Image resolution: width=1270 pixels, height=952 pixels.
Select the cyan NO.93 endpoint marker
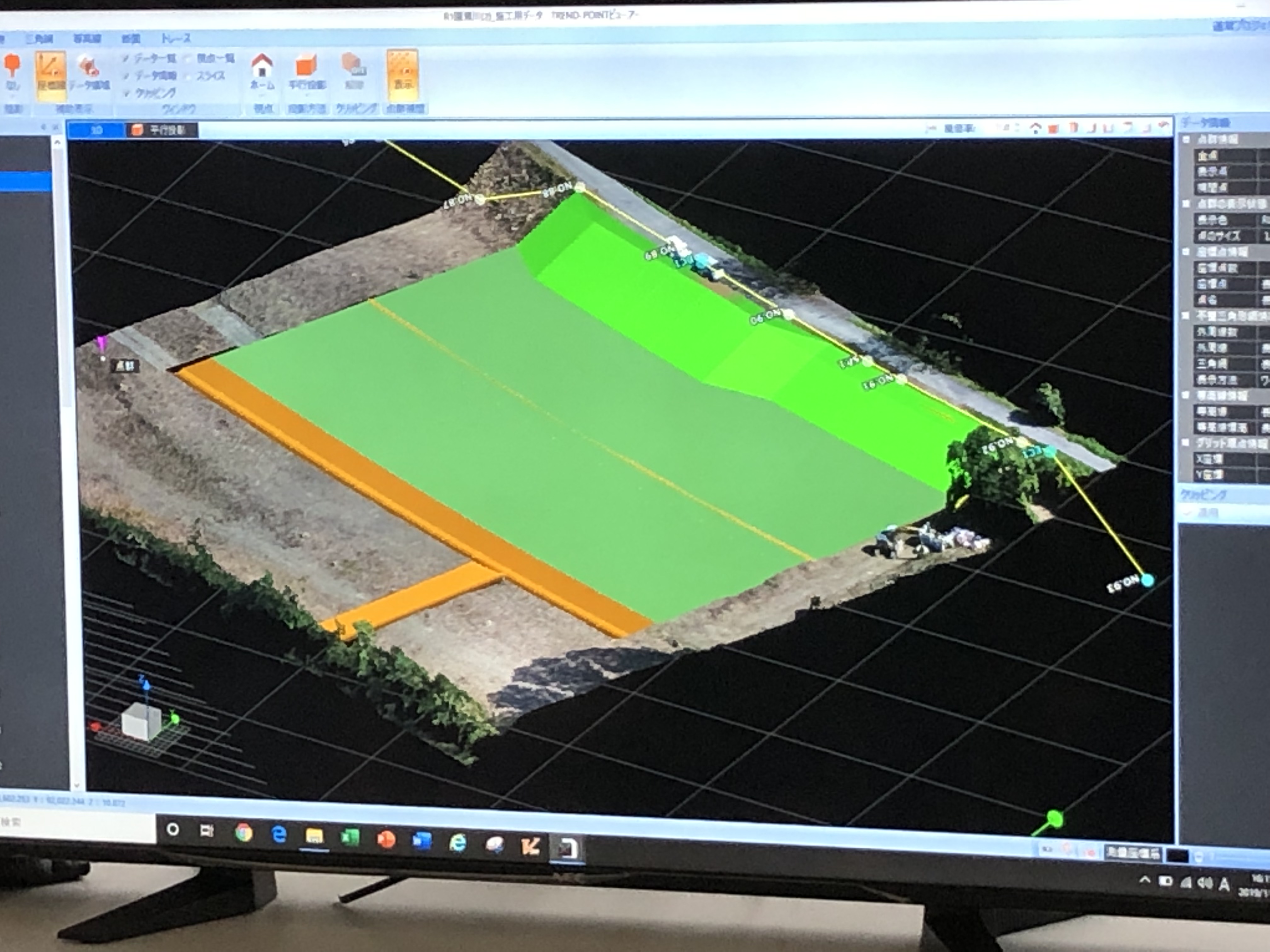[x=1148, y=580]
